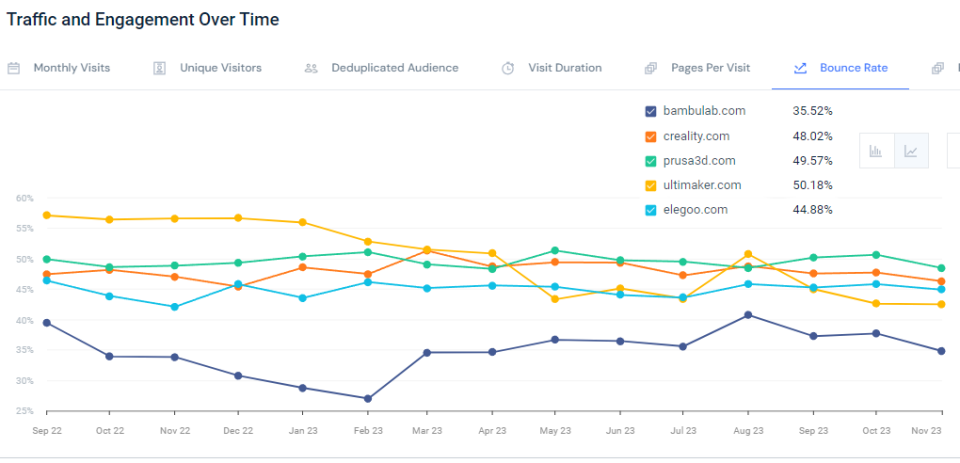Viewport: 960px width, 463px height.
Task: Click ultimaker.com's Sep 22 data point
Action: coord(47,215)
